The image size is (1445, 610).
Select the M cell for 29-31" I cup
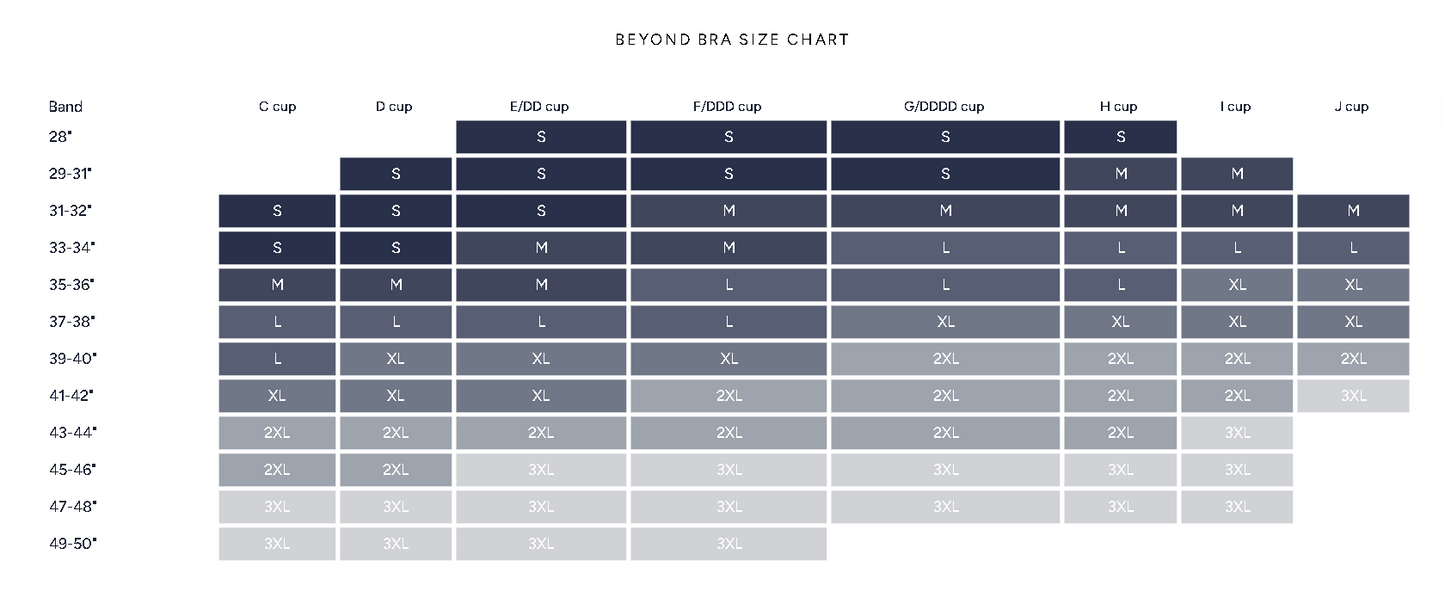tap(1237, 174)
